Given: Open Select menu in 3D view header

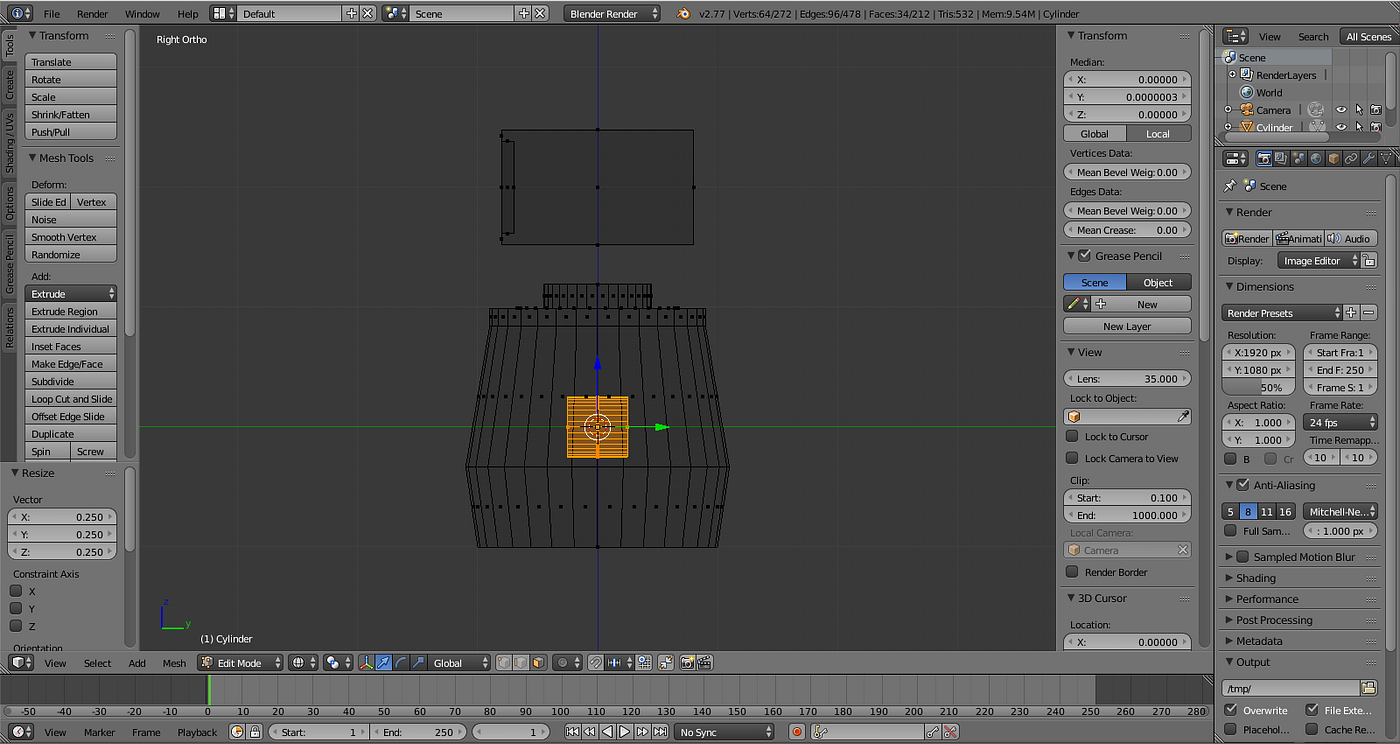Looking at the screenshot, I should pyautogui.click(x=98, y=663).
